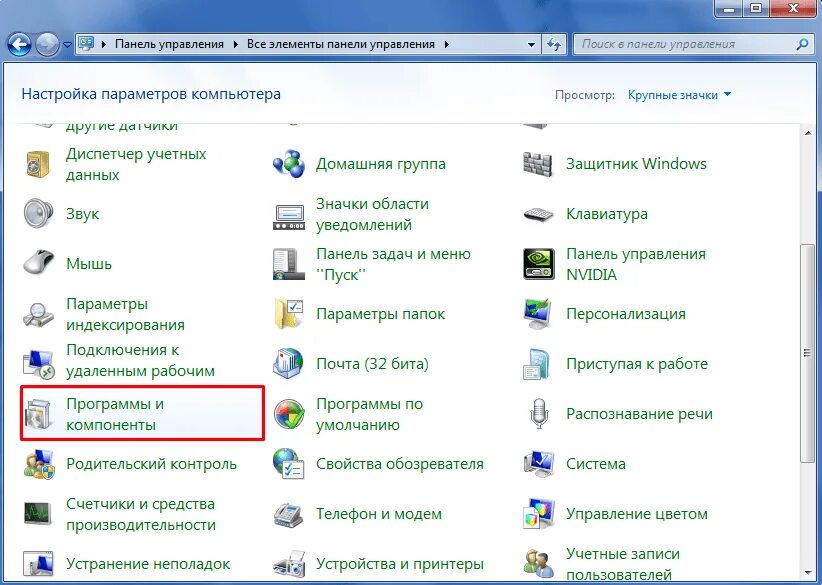Click the 'Управление цветом' link
This screenshot has height=585, width=822.
pyautogui.click(x=637, y=514)
